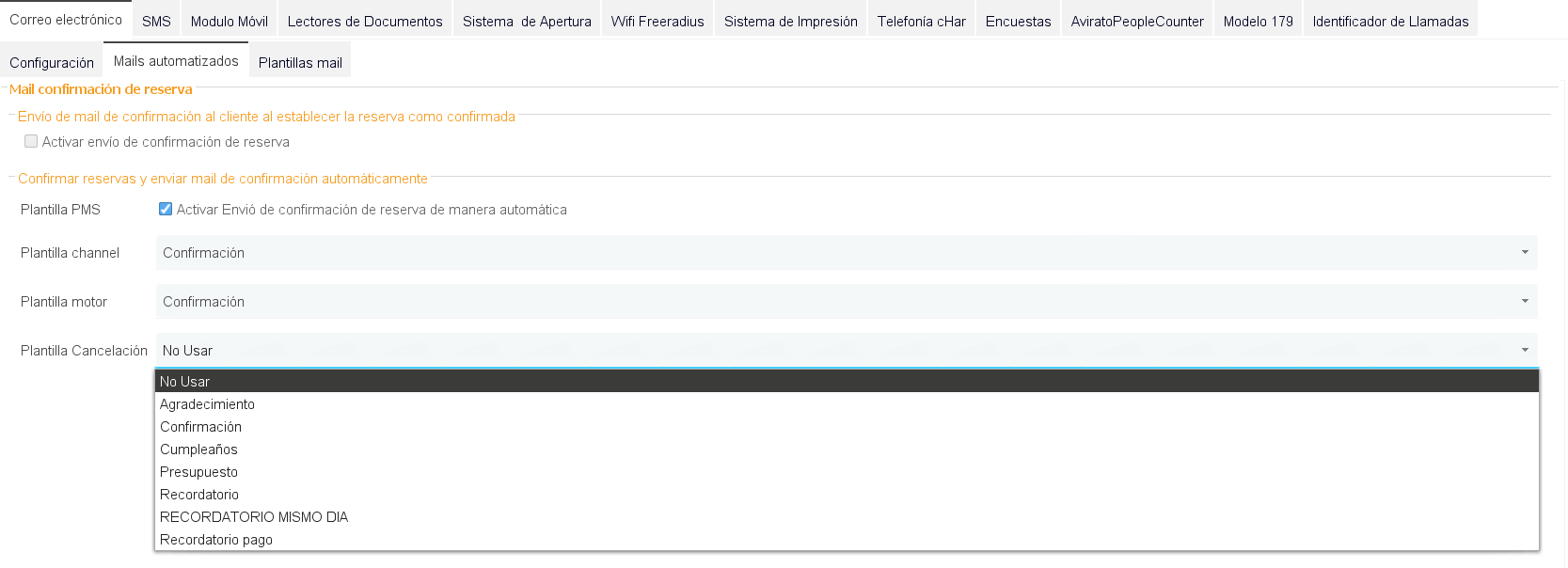Select the Mails automatizados sub-tab
The width and height of the screenshot is (1568, 568).
click(176, 60)
